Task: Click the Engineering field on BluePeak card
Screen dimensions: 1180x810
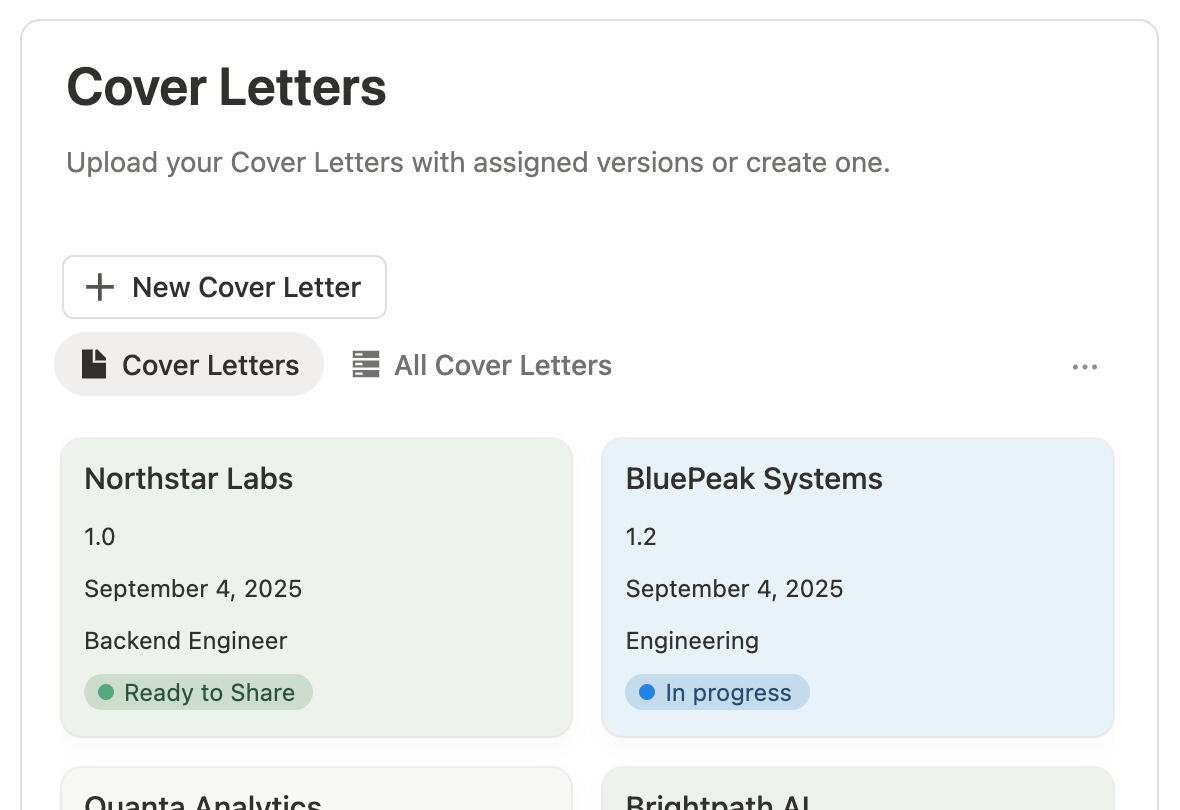Action: pyautogui.click(x=692, y=641)
